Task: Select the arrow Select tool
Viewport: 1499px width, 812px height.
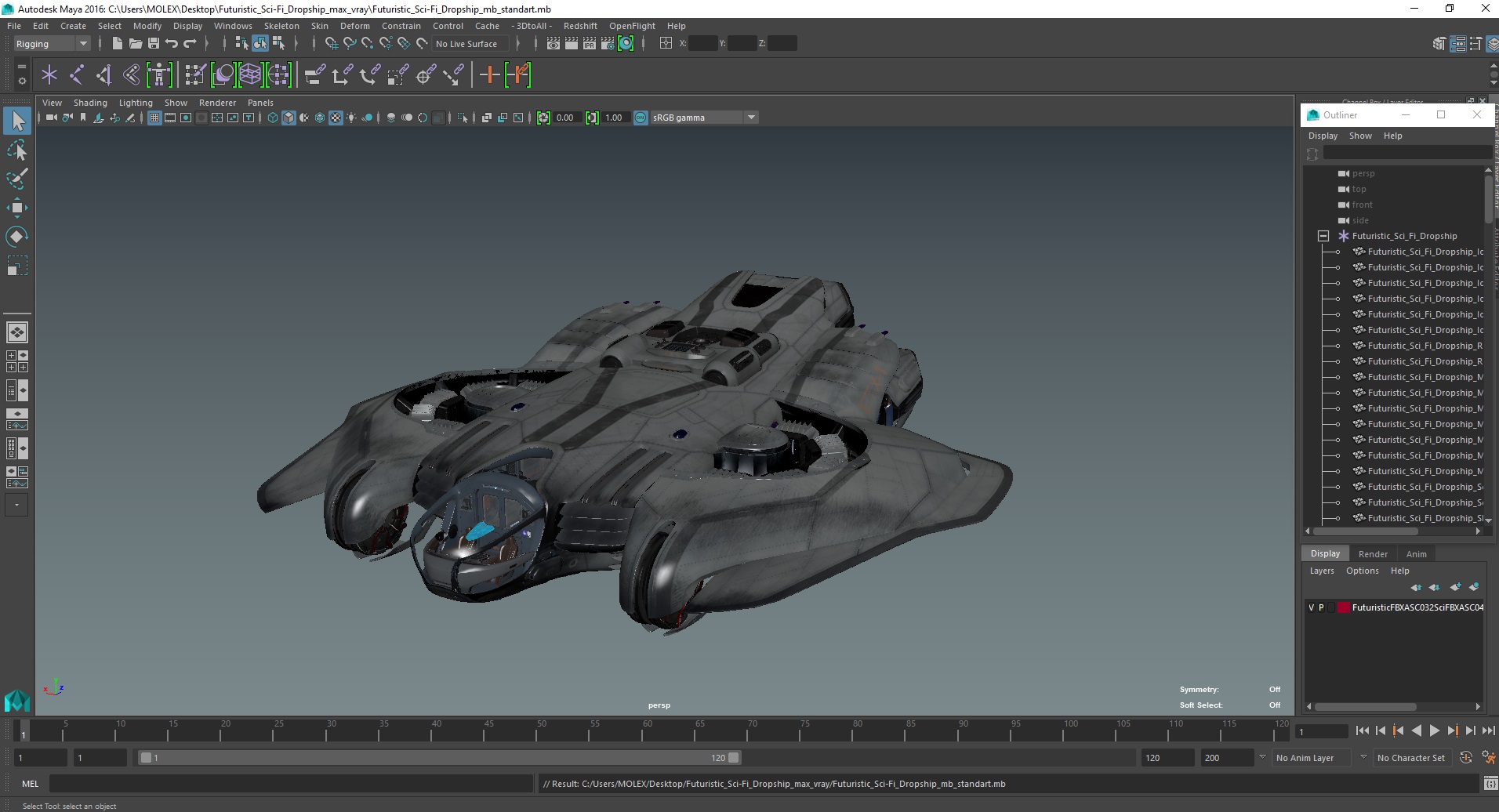Action: 17,121
